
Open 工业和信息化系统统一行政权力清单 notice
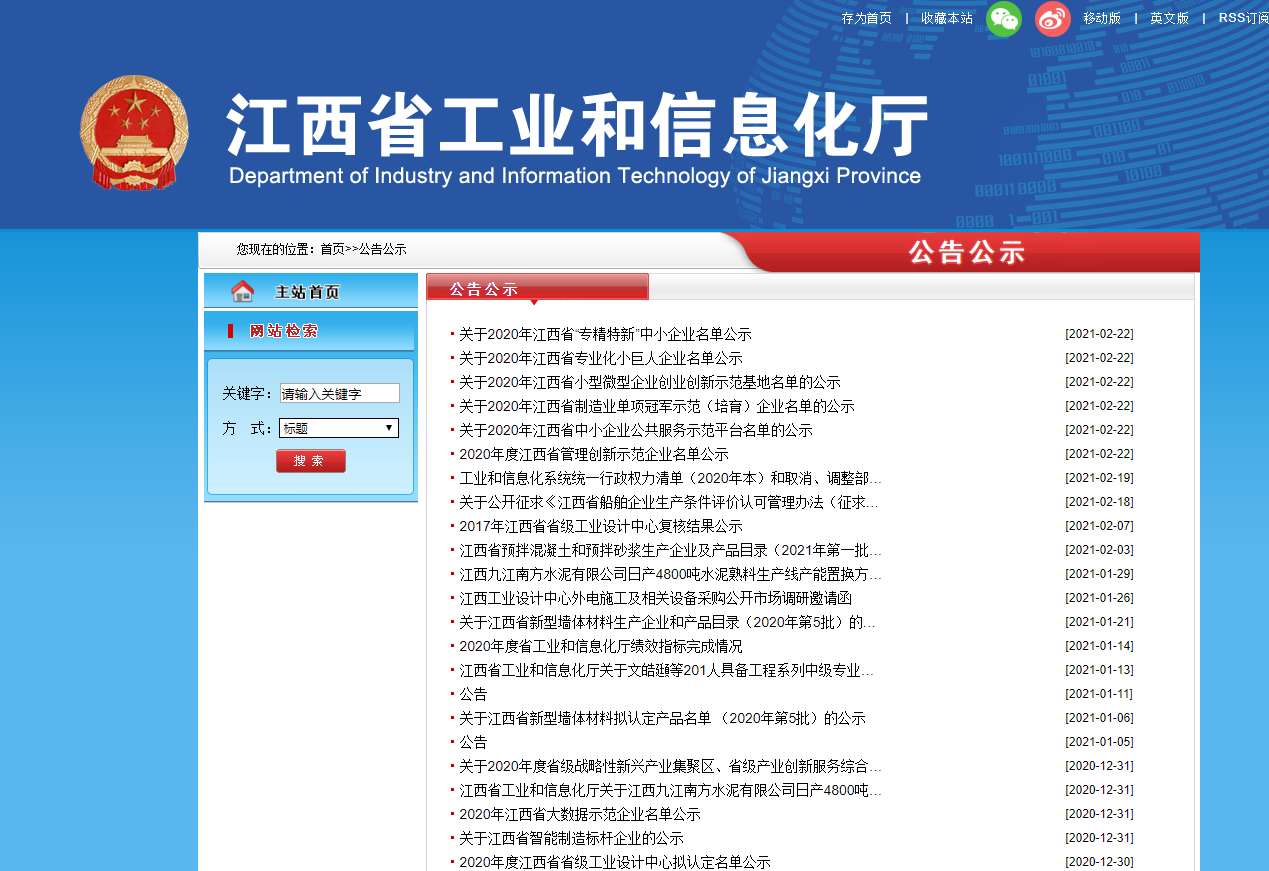coord(670,478)
